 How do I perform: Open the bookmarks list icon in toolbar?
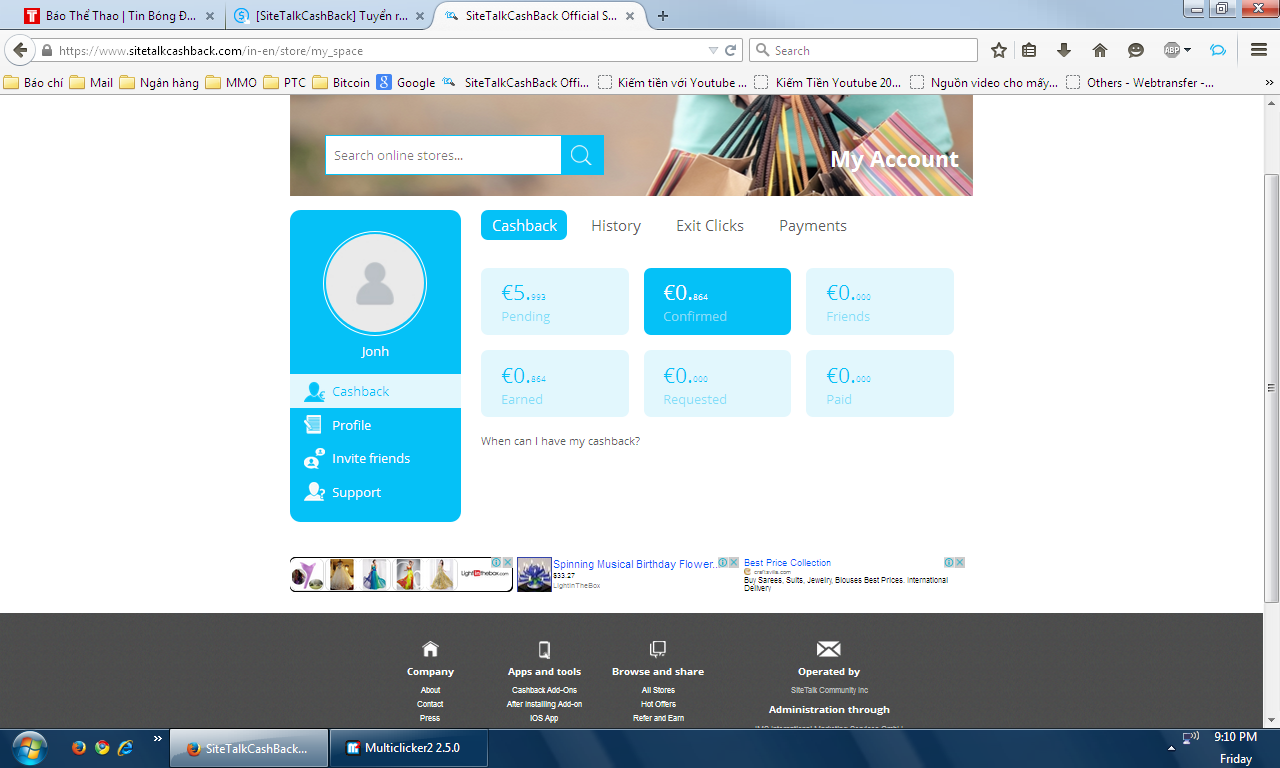point(1029,50)
